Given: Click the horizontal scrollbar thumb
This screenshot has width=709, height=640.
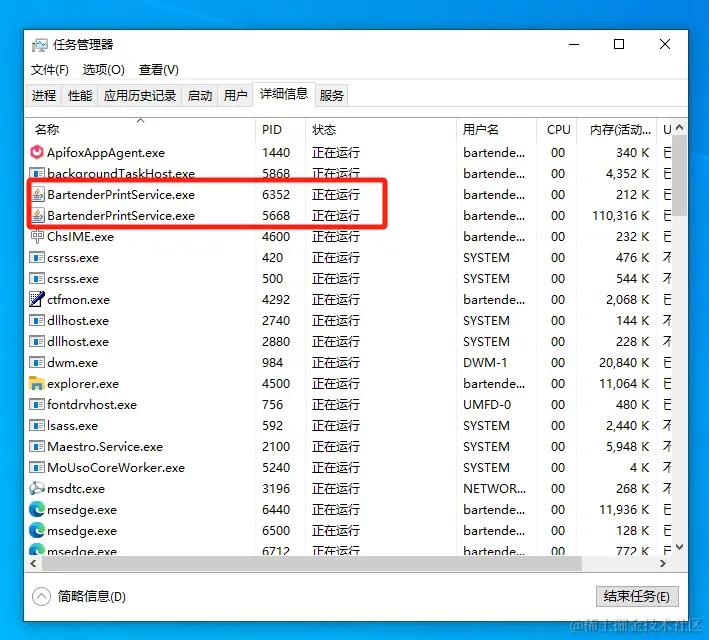Looking at the screenshot, I should pos(312,564).
